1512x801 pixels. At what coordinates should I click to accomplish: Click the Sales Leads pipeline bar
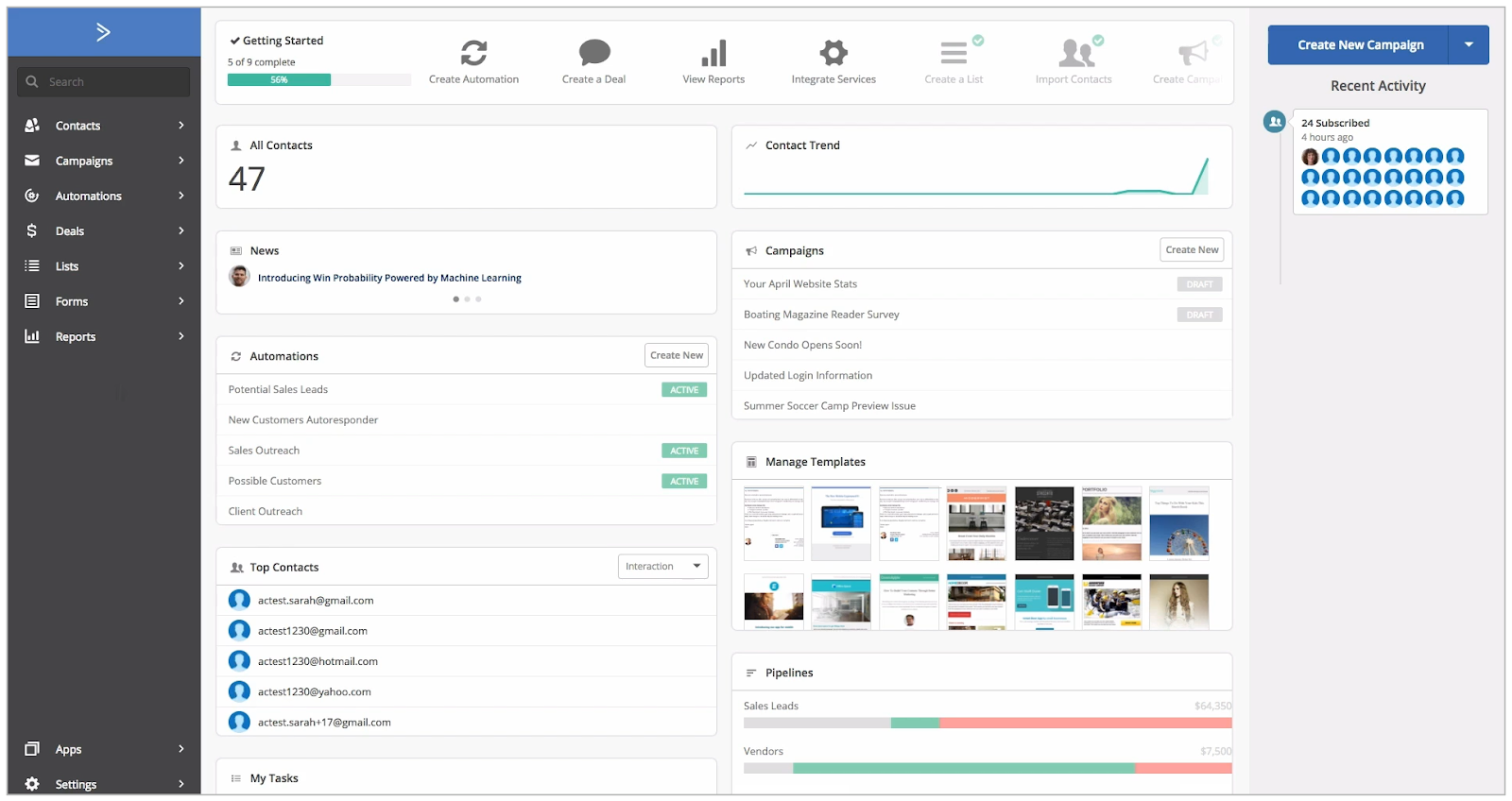tap(988, 724)
